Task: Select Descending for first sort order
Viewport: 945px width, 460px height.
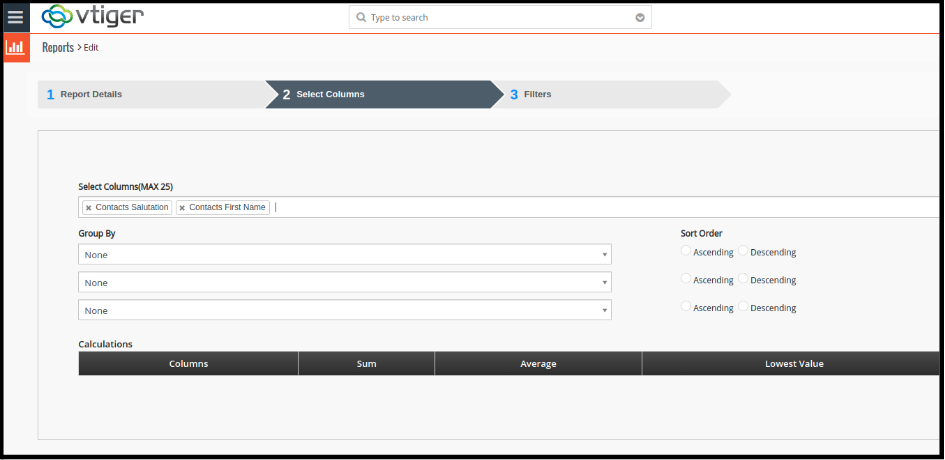Action: (743, 252)
